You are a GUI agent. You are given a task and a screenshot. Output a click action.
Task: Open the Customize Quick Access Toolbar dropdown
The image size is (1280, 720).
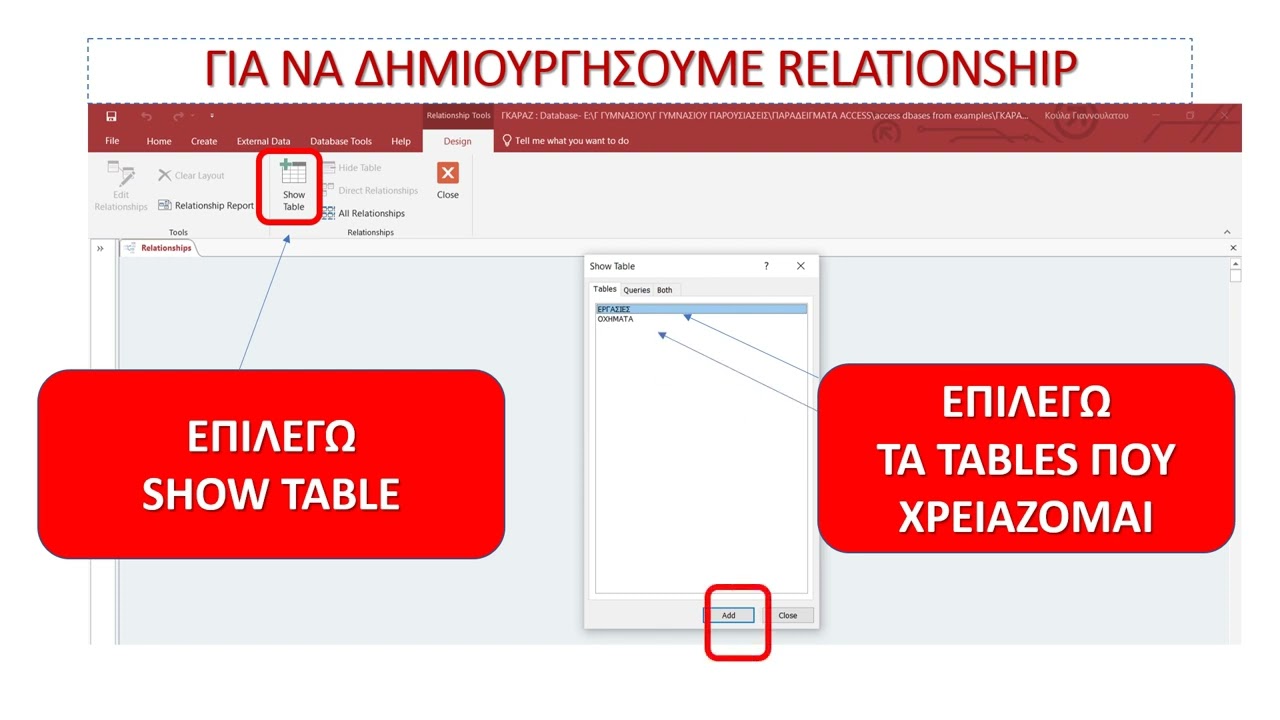coord(212,116)
